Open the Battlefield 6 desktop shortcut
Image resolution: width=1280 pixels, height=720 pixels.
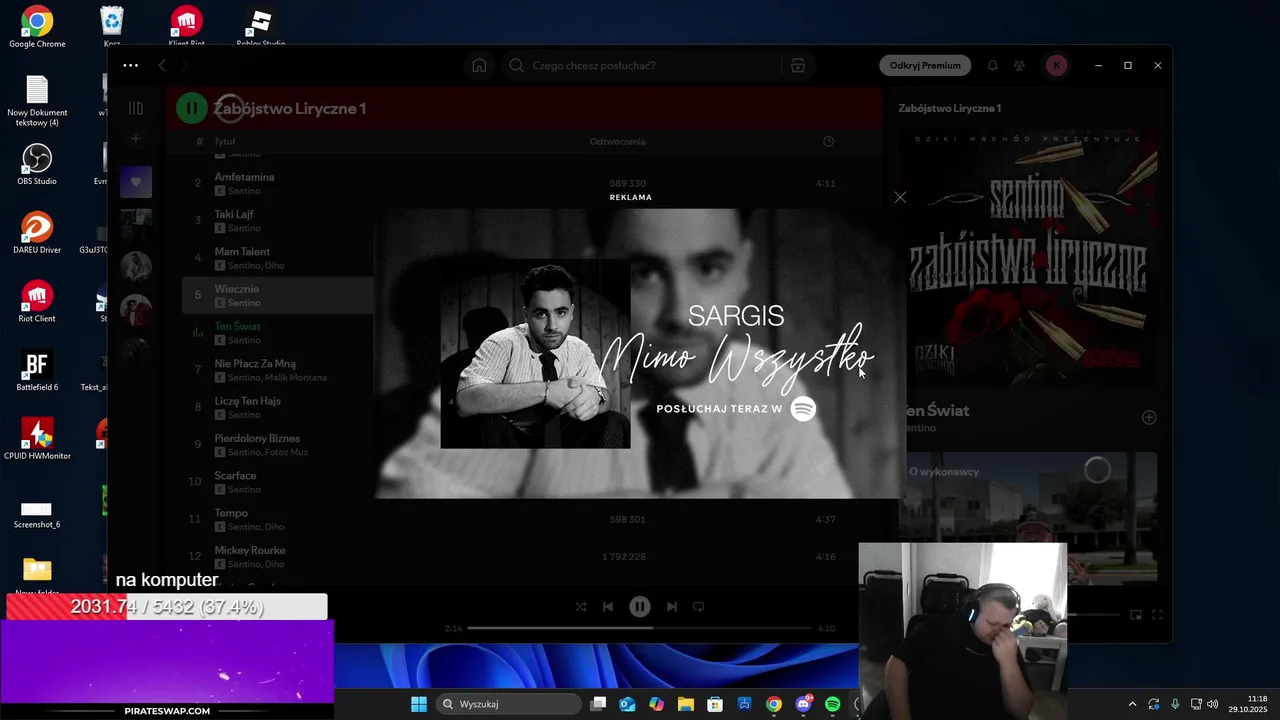[x=37, y=371]
